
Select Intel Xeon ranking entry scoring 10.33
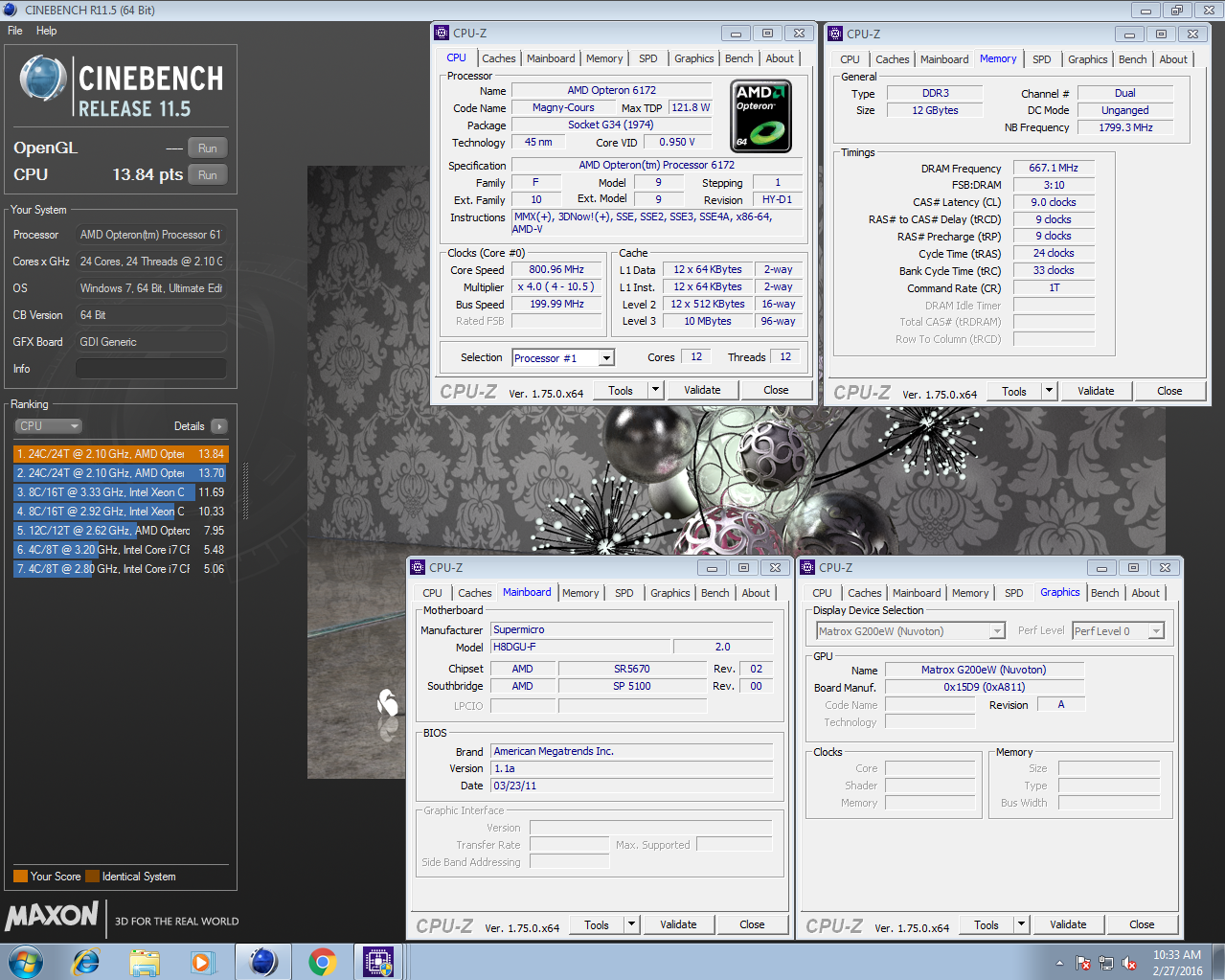point(121,512)
